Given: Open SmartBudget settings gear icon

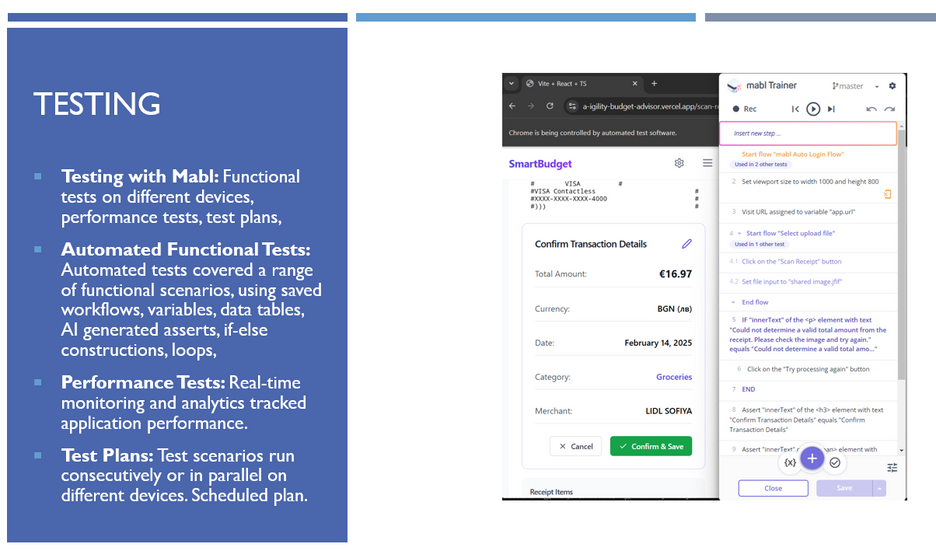Looking at the screenshot, I should [x=679, y=163].
